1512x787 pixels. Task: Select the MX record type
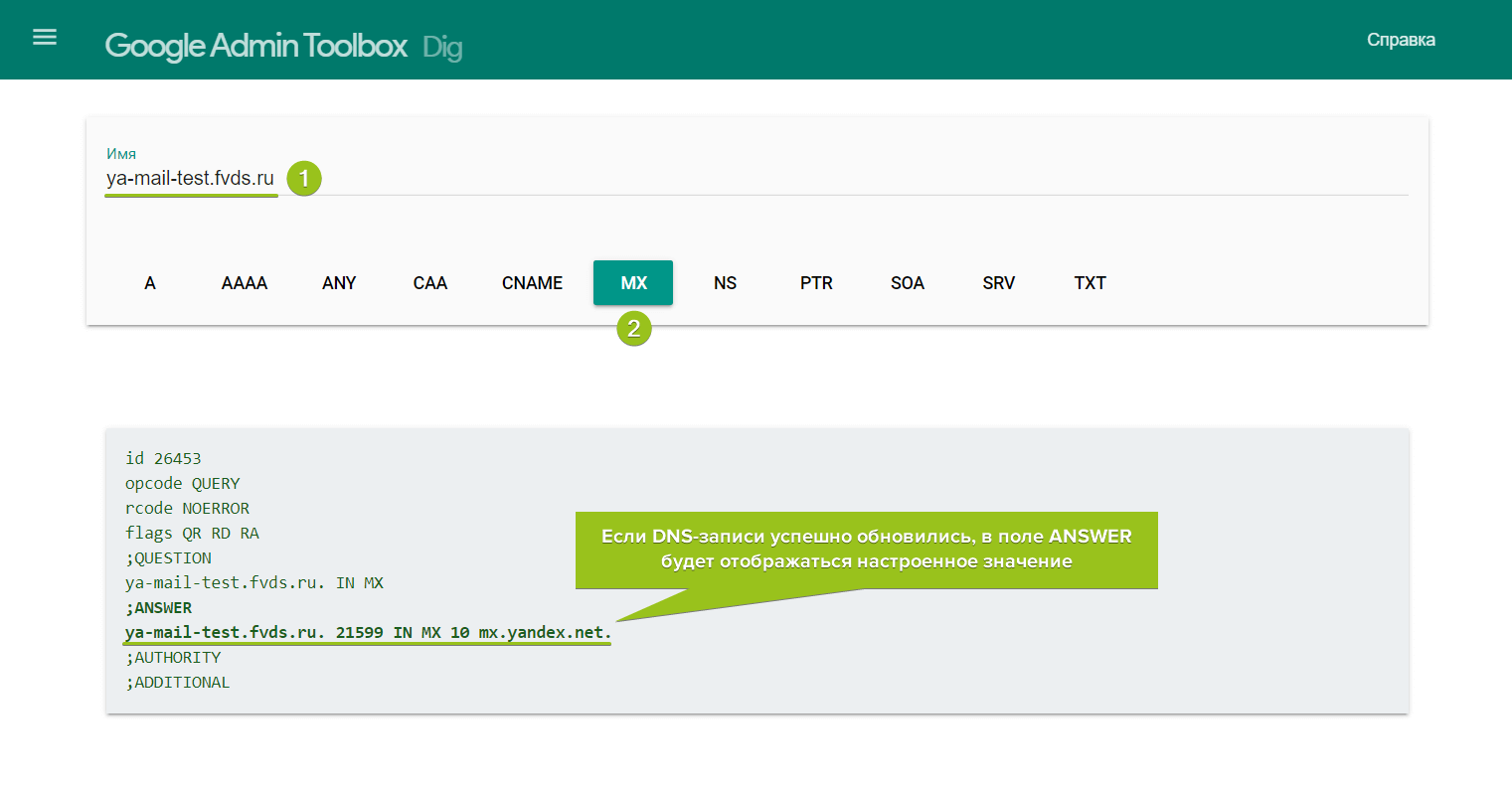tap(633, 283)
